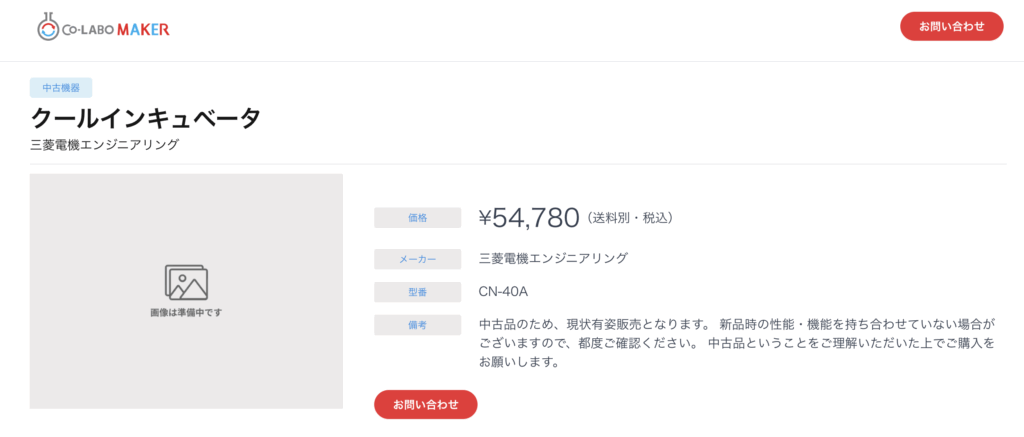Image resolution: width=1024 pixels, height=437 pixels.
Task: Click the 型番 label badge
Action: tap(417, 292)
